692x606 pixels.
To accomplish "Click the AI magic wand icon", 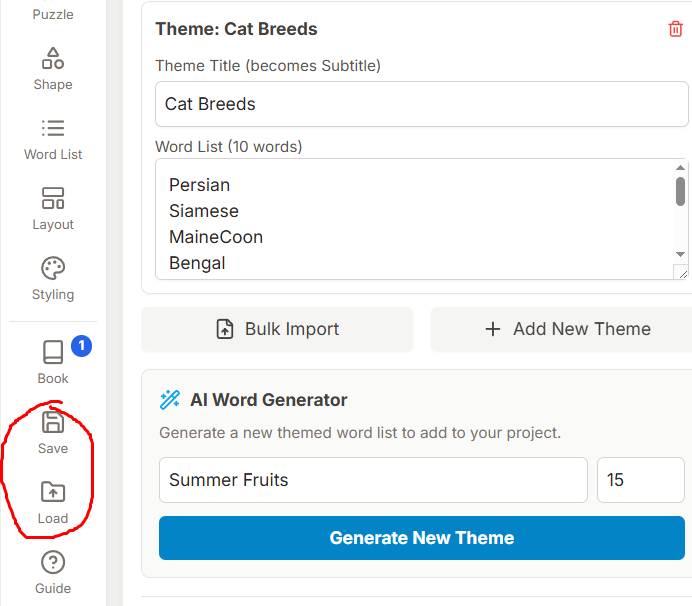I will 170,400.
